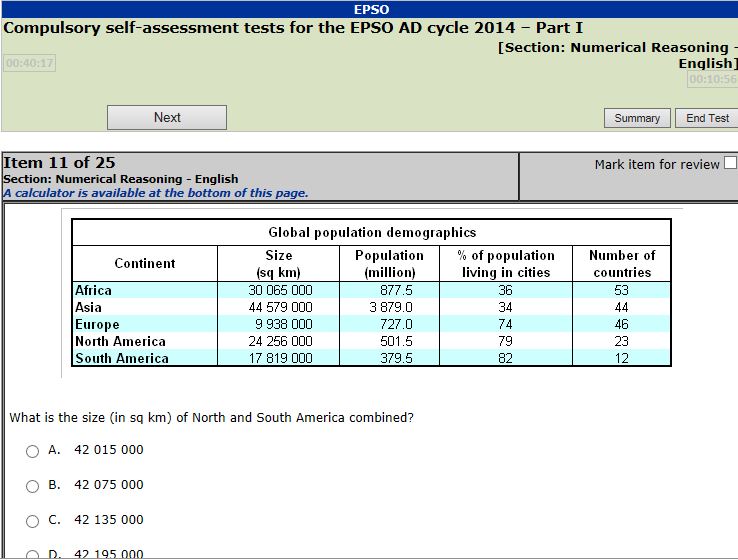The image size is (738, 560).
Task: Pick answer C radio button
Action: tap(33, 521)
